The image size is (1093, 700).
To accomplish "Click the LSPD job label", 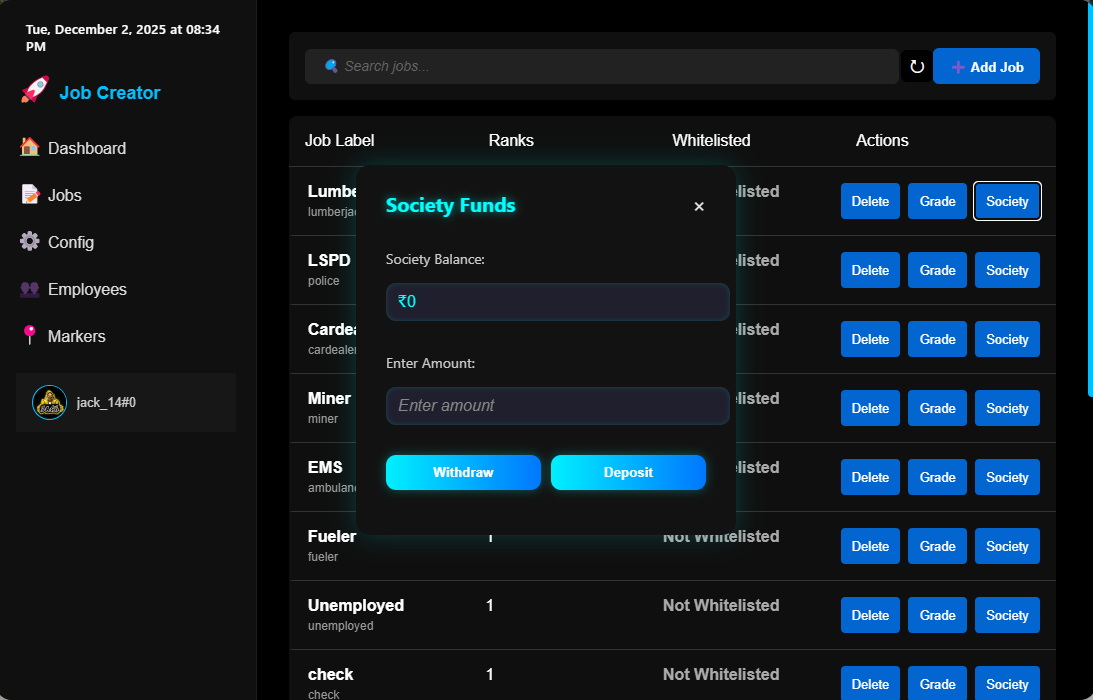I will pos(329,260).
